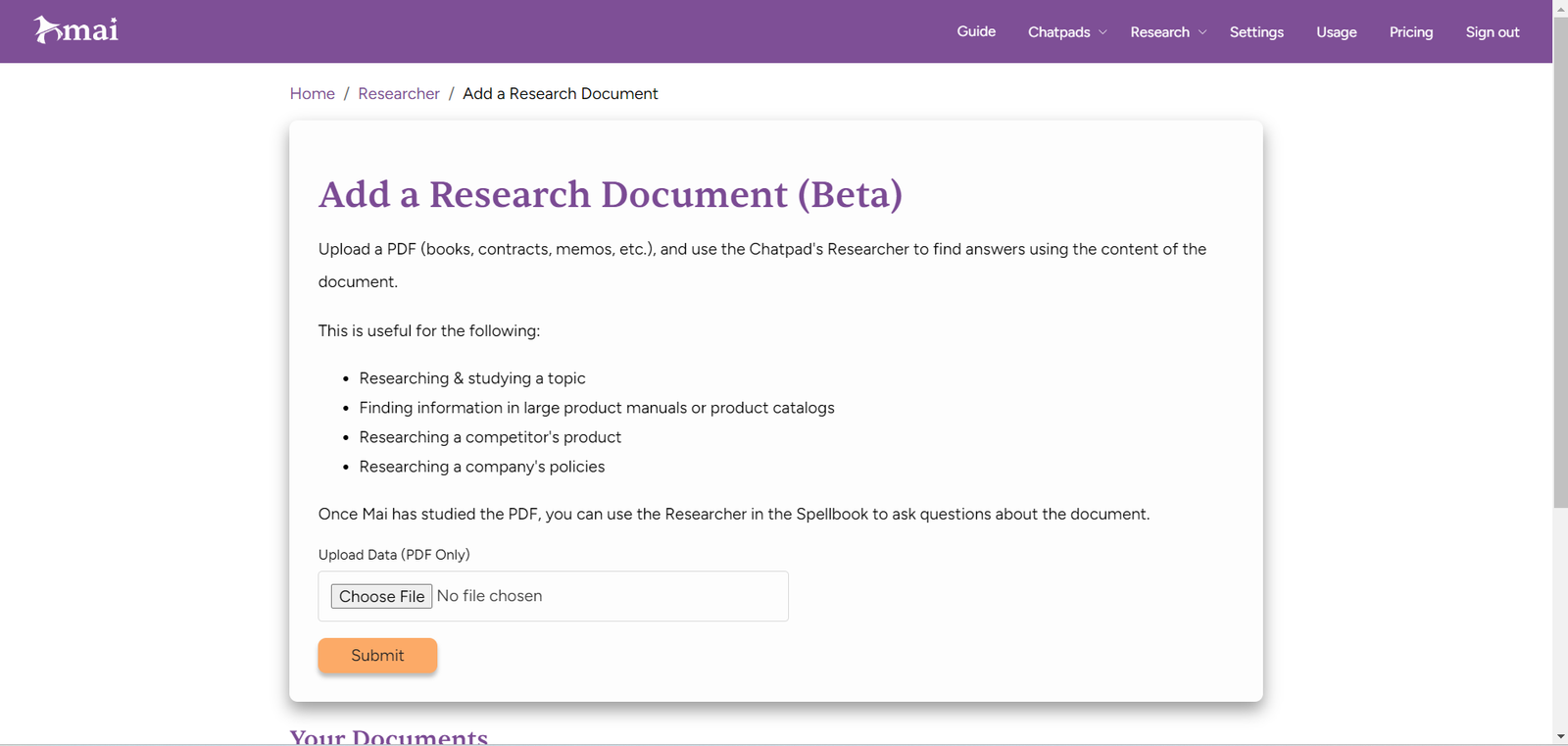Open the Guide page

tap(976, 31)
